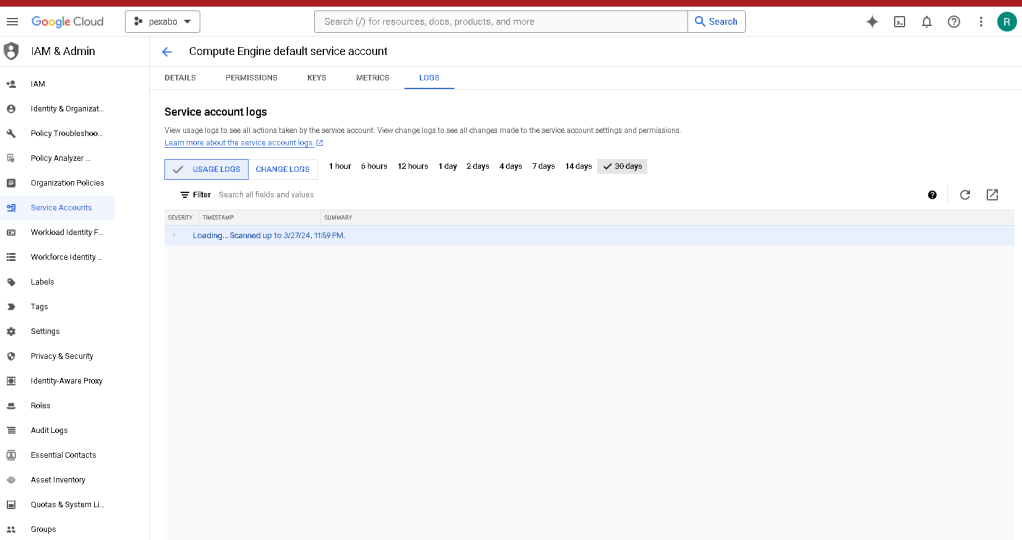The image size is (1022, 540).
Task: Click the Loading scanned up to row
Action: point(589,235)
